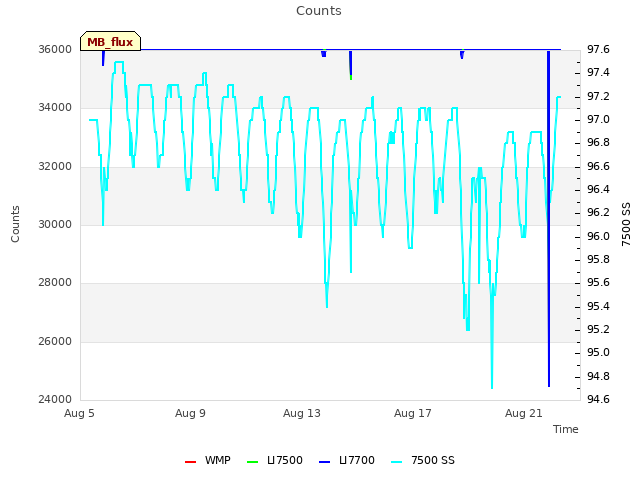Click the MB_flux label tag

pos(110,41)
